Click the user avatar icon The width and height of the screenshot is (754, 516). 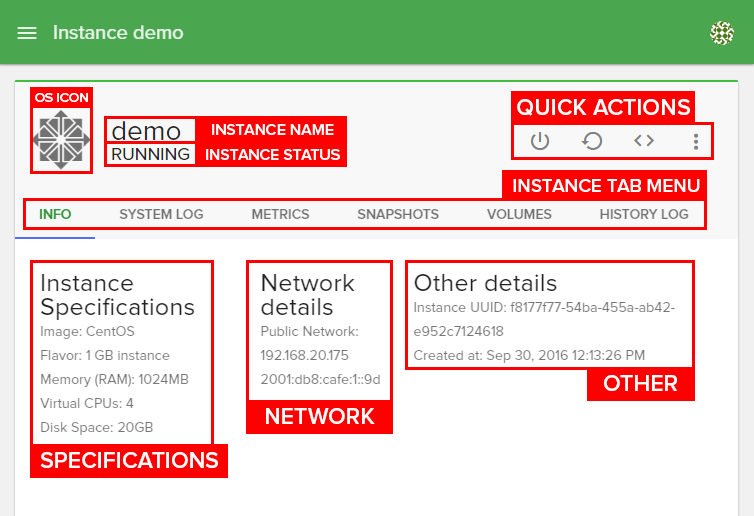point(721,33)
